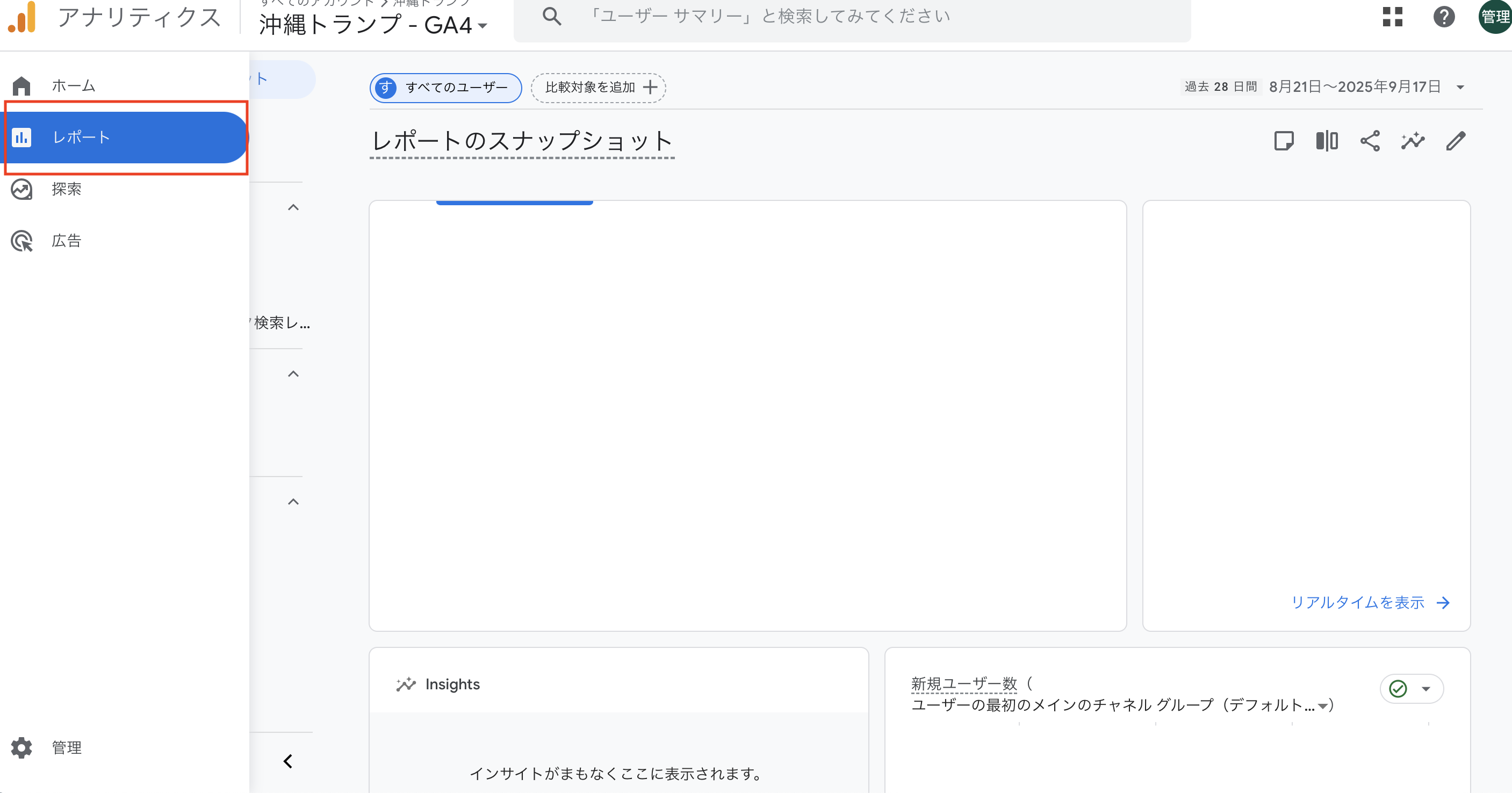The height and width of the screenshot is (793, 1512).
Task: Go to ホーム in sidebar
Action: [73, 86]
